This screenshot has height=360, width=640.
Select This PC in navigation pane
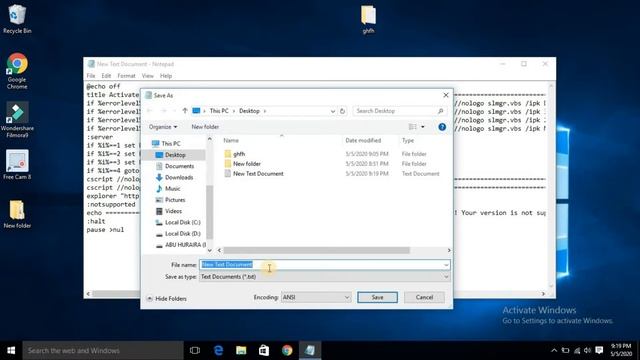pyautogui.click(x=170, y=144)
